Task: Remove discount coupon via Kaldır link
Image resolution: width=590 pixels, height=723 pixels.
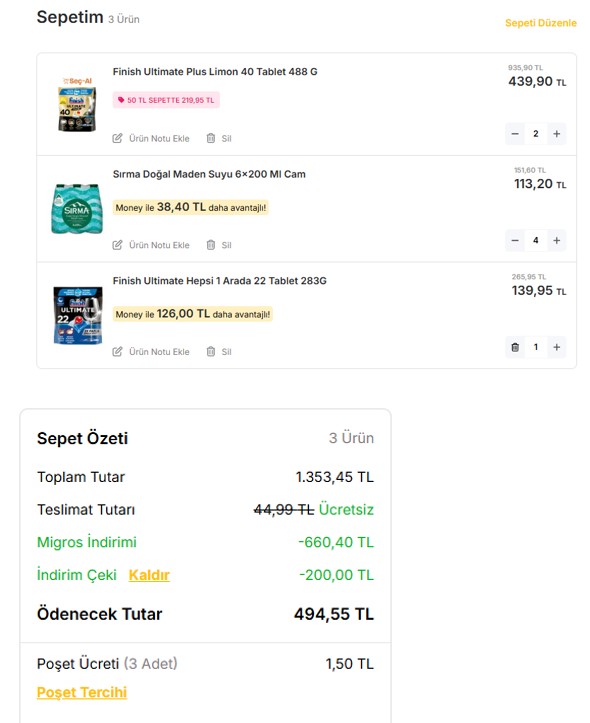Action: pyautogui.click(x=149, y=575)
